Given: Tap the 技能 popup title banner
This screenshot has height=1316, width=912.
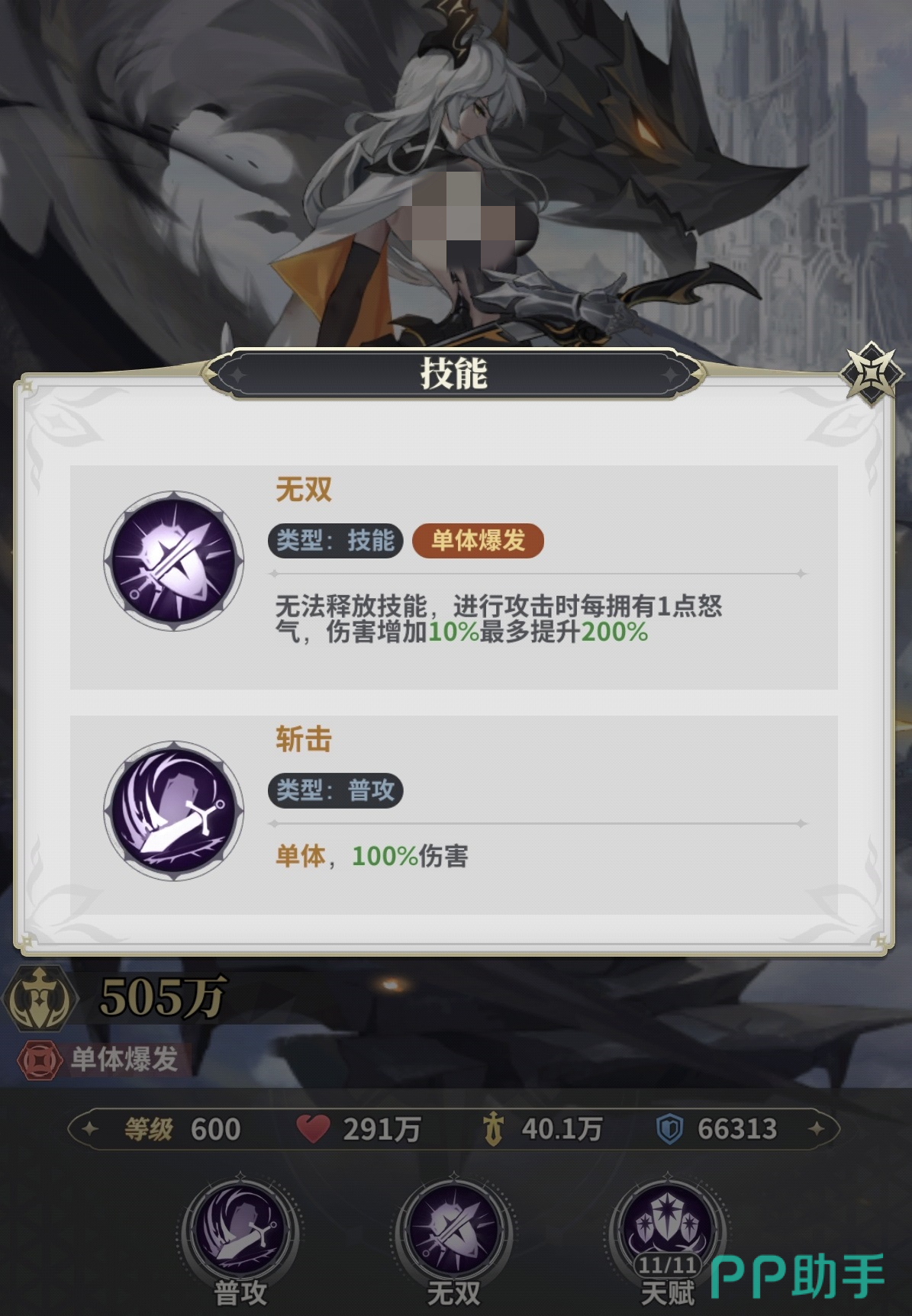Looking at the screenshot, I should 453,374.
